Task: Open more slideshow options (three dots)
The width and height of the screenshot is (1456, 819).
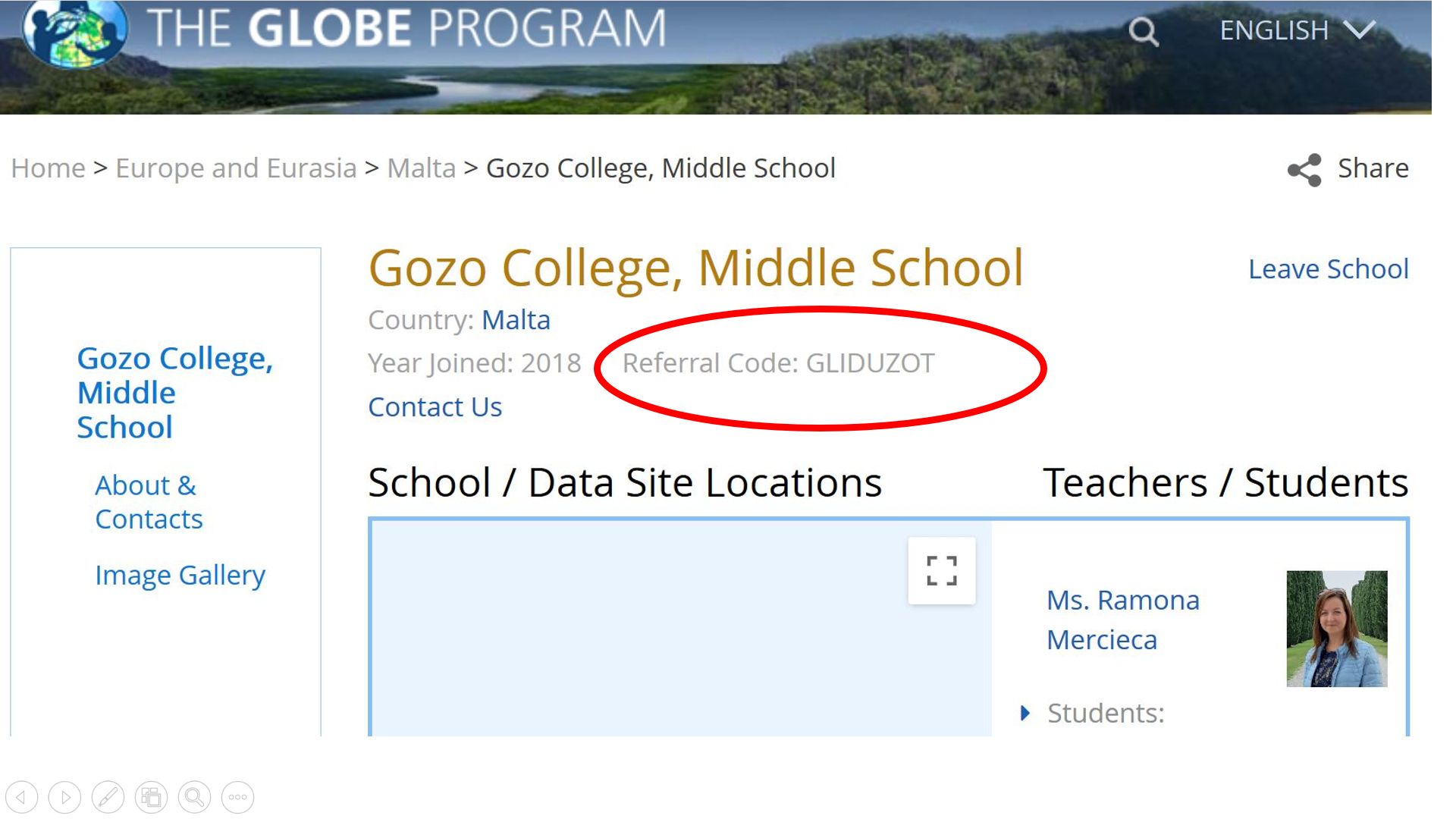Action: tap(237, 797)
